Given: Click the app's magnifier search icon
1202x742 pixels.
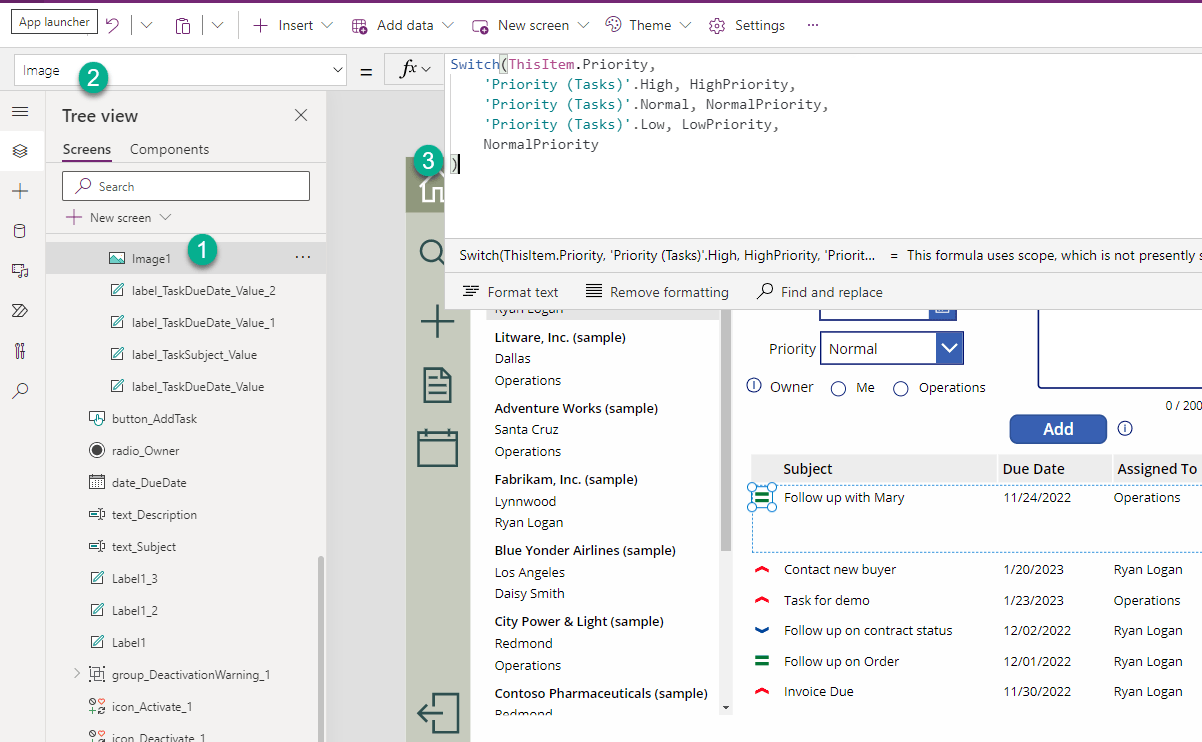Looking at the screenshot, I should [432, 252].
